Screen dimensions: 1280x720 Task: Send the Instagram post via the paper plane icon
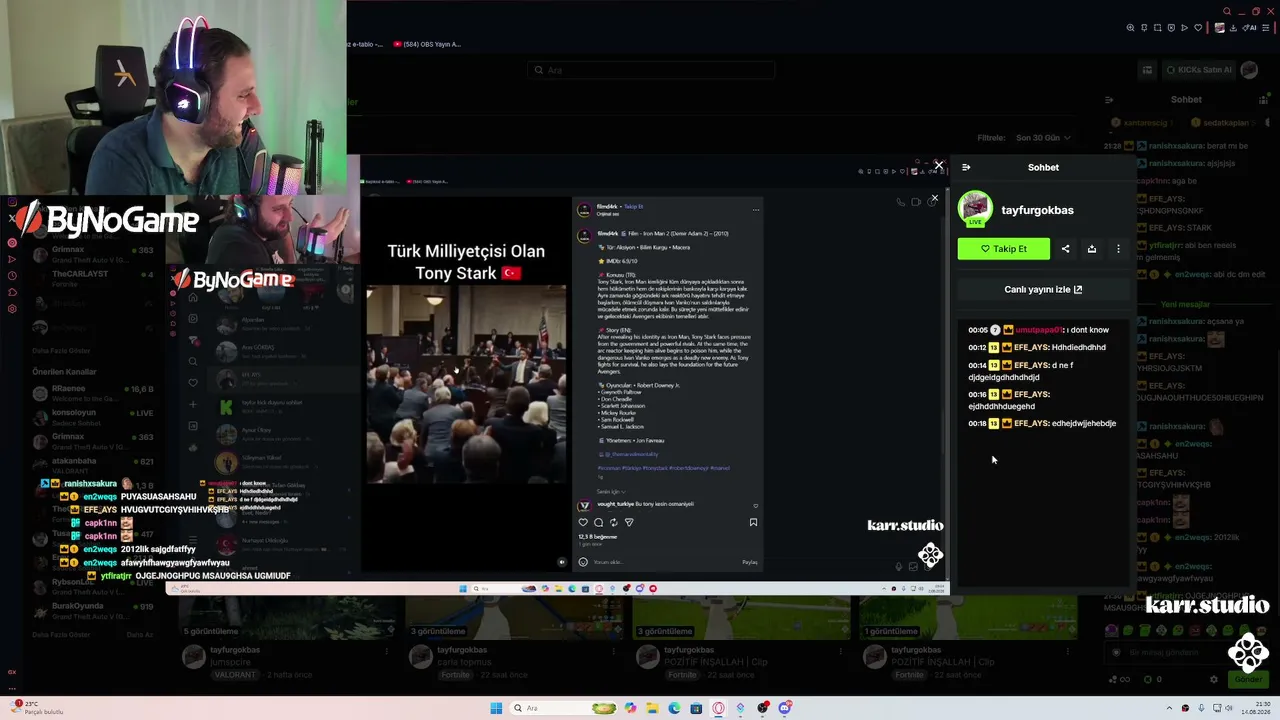(x=629, y=522)
